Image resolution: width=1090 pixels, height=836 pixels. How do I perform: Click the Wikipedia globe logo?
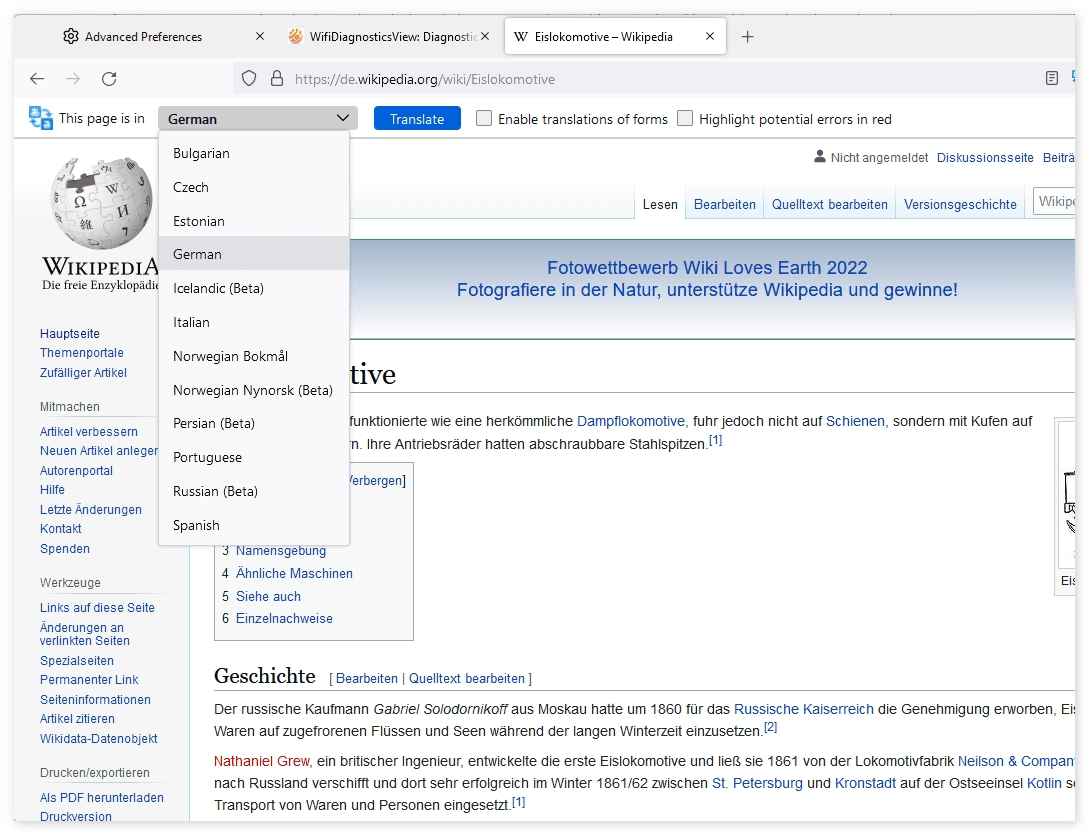[101, 205]
